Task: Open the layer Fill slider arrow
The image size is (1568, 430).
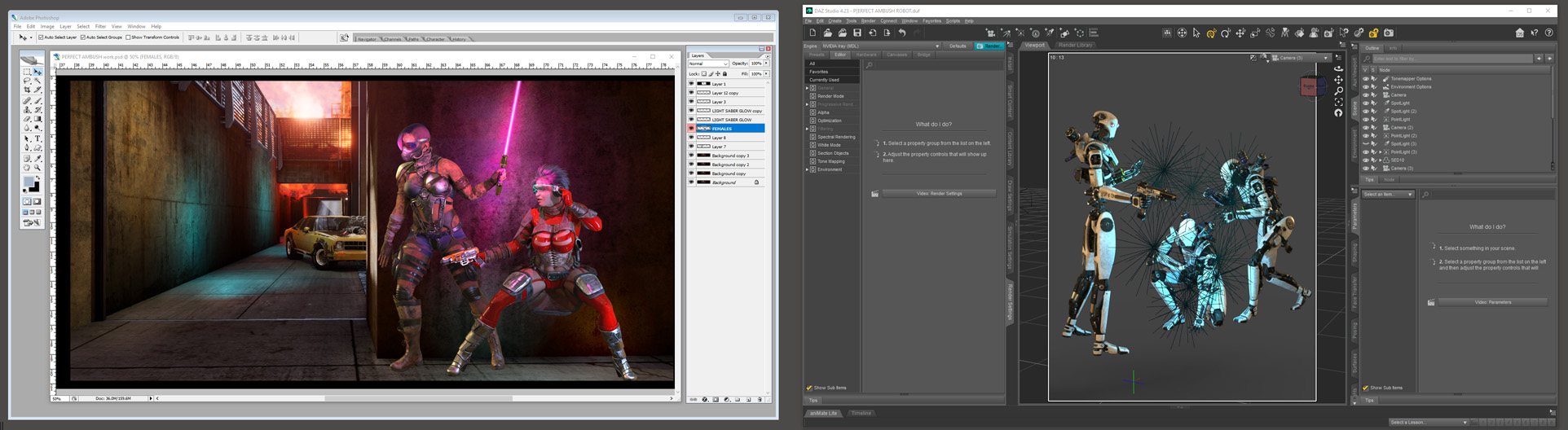Action: (x=766, y=74)
